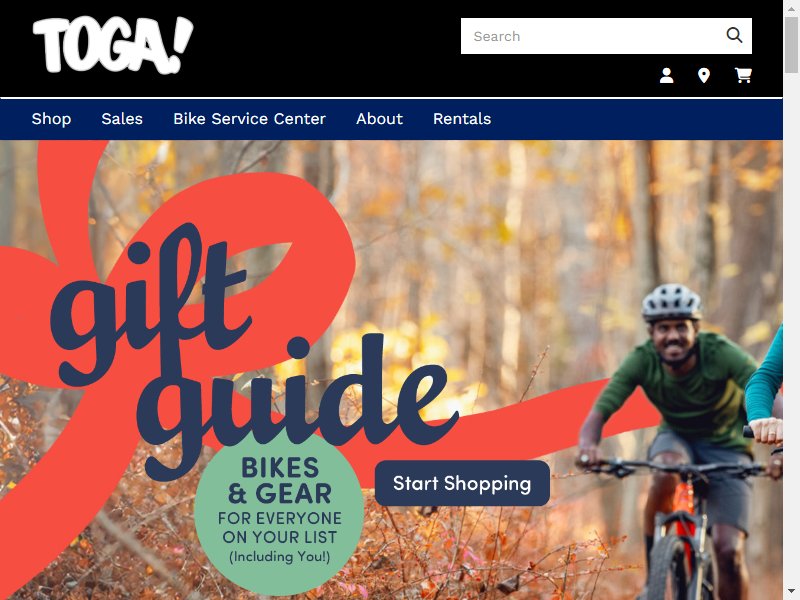Click the cyclist photo in banner
Screen dimensions: 800x600
pyautogui.click(x=684, y=439)
